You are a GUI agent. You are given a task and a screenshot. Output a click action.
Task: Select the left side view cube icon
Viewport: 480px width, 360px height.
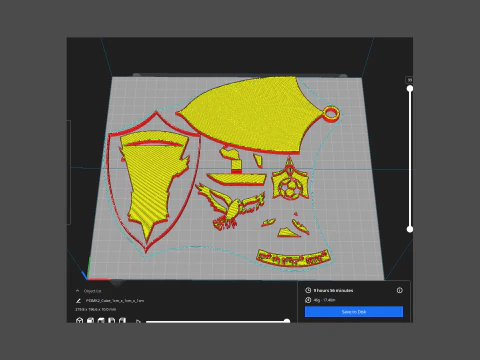coord(112,320)
